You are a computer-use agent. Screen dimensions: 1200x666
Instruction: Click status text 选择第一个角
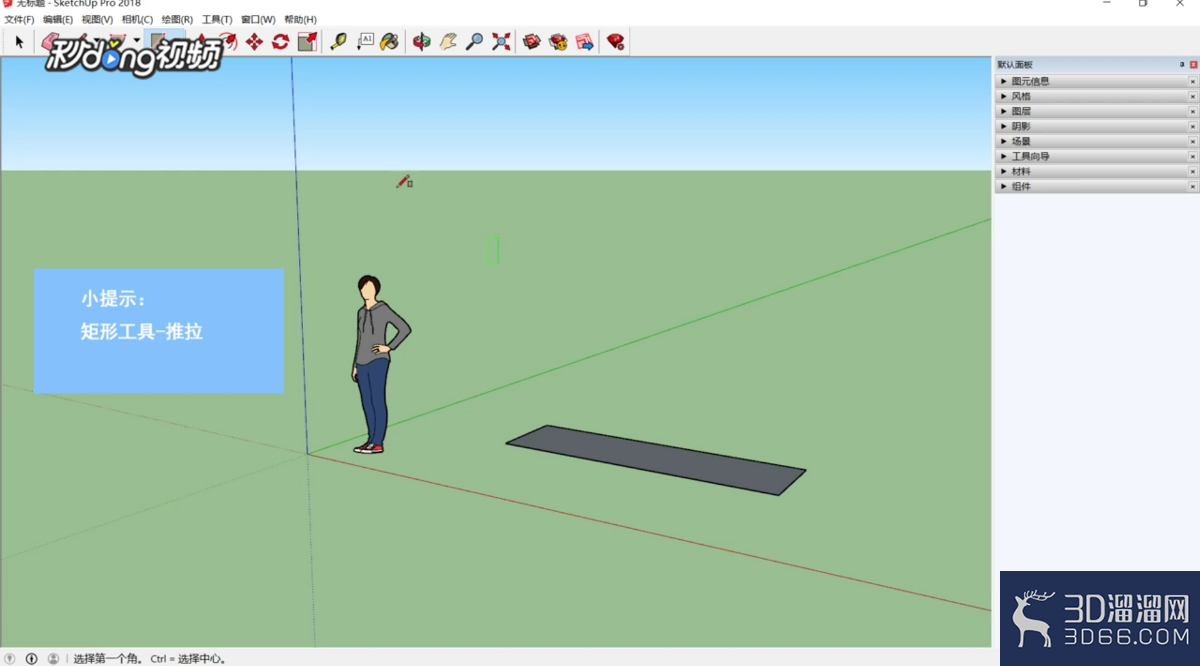108,659
